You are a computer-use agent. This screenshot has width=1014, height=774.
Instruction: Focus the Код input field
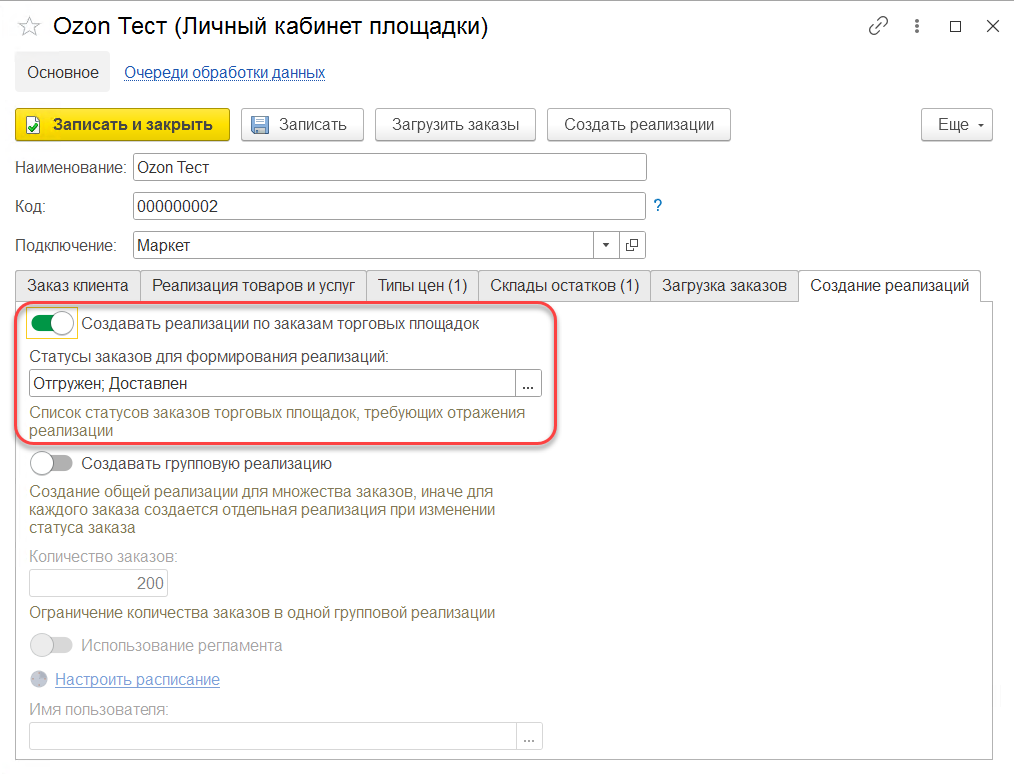tap(389, 206)
